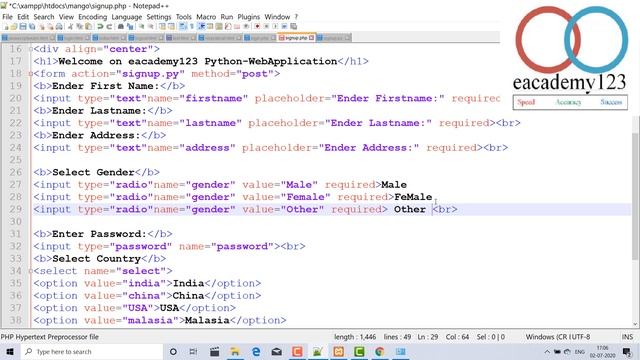The image size is (640, 360).
Task: Toggle synchronize vertical scrolling icon
Action: tap(162, 27)
